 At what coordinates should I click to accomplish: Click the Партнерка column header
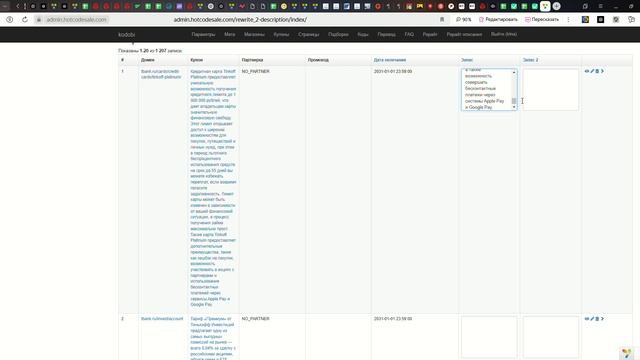[252, 60]
